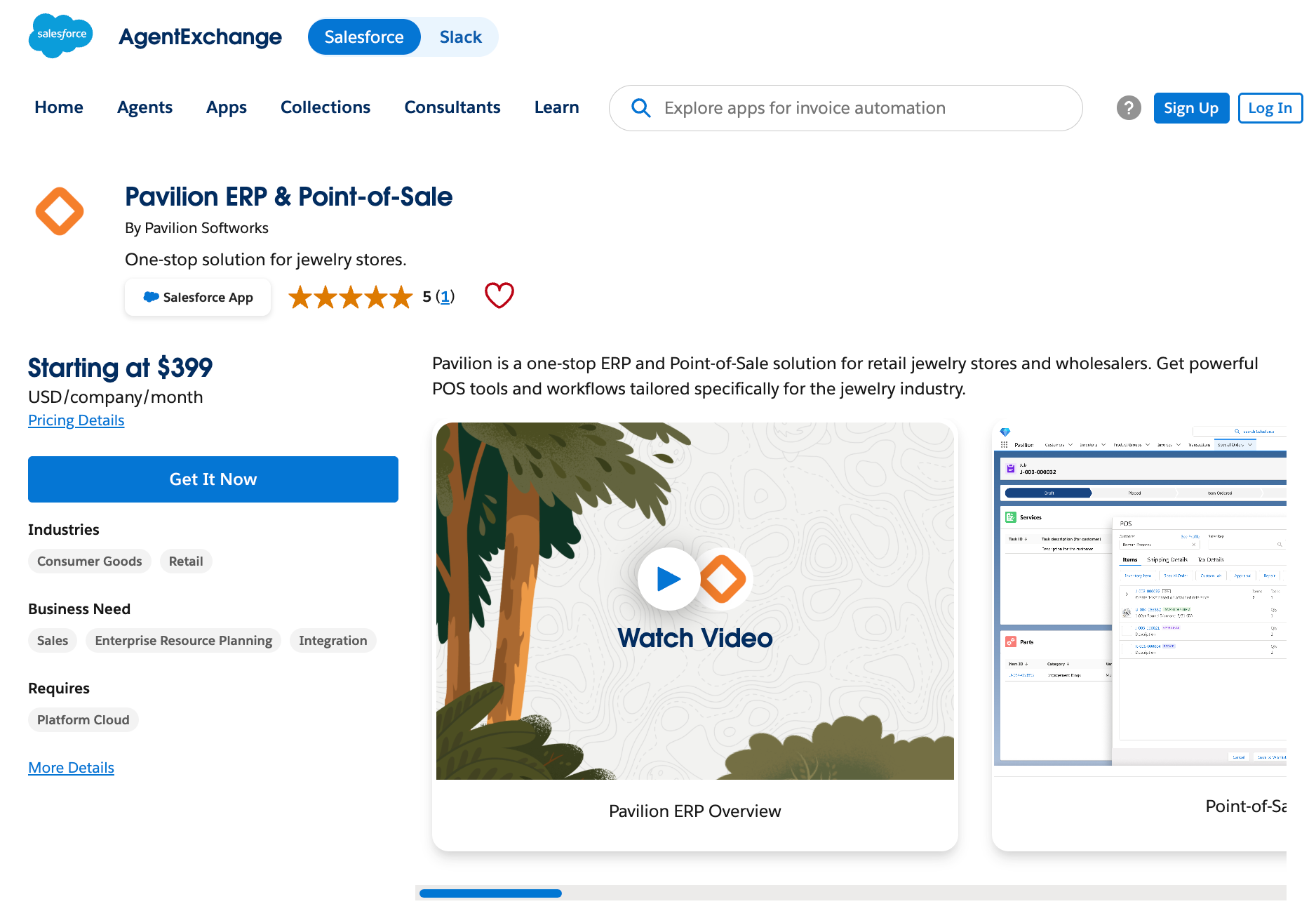1316x911 pixels.
Task: Click the By Pavilion Softworks text
Action: coord(196,228)
